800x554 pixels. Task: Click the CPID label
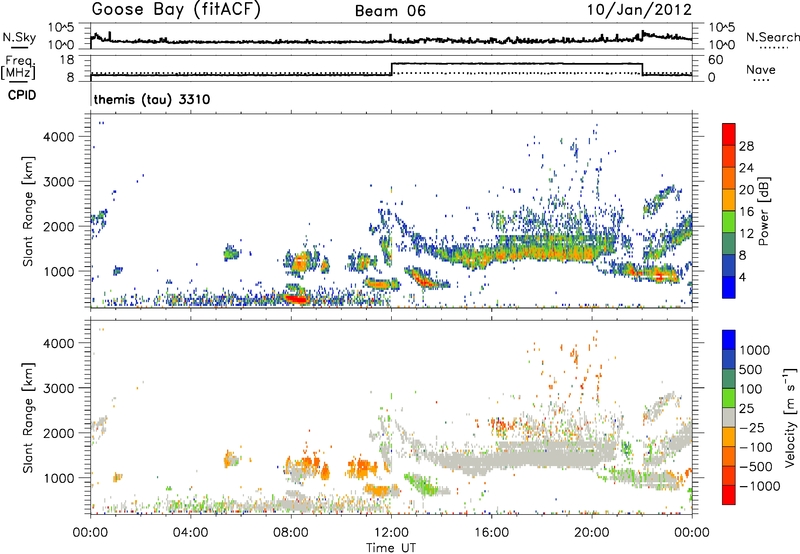22,95
